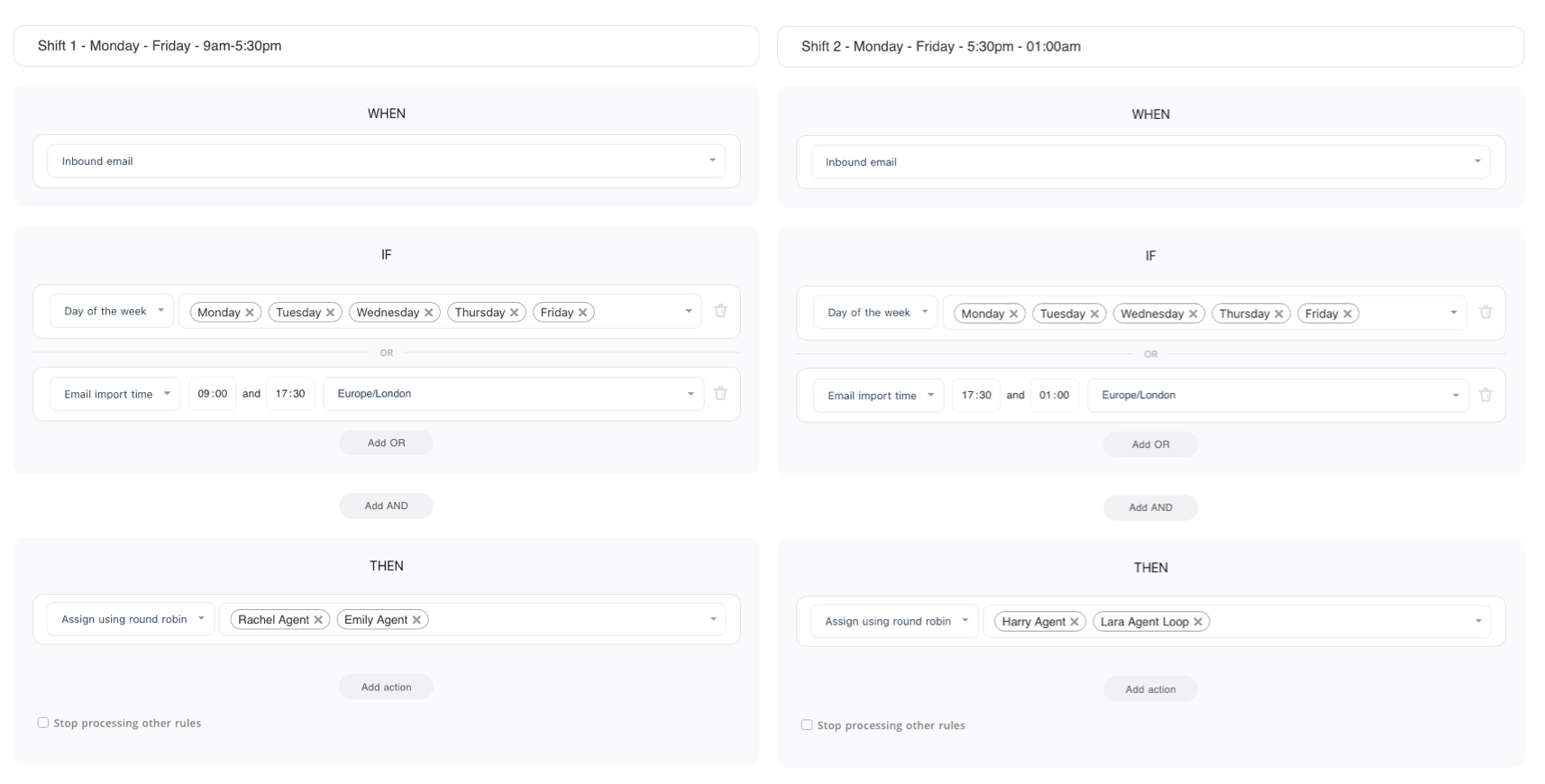Open Shift 1 Inbound email trigger dropdown
Viewport: 1545px width, 784px height.
point(386,161)
